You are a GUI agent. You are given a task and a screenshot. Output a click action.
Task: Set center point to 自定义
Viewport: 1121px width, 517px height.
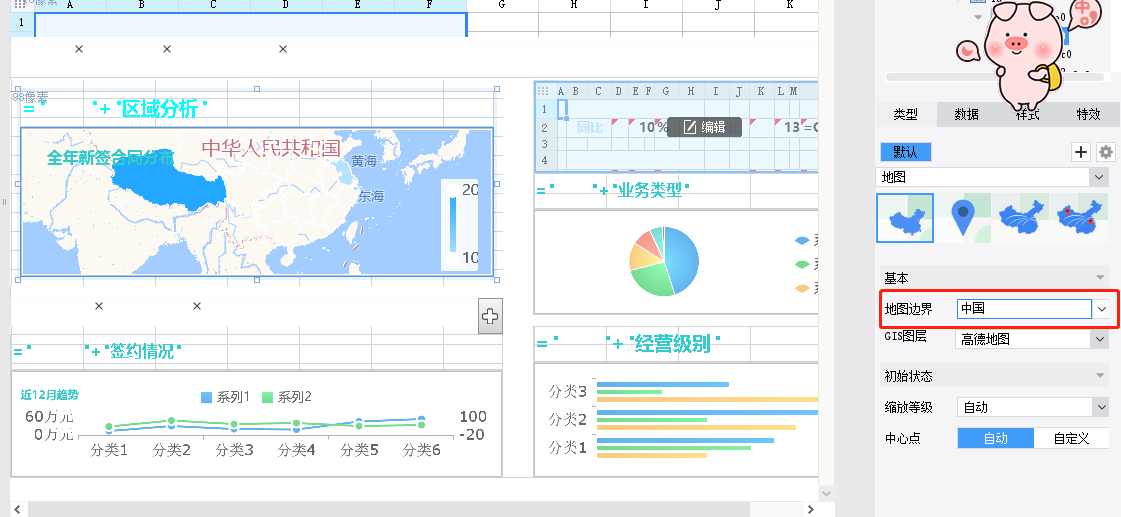coord(1071,438)
